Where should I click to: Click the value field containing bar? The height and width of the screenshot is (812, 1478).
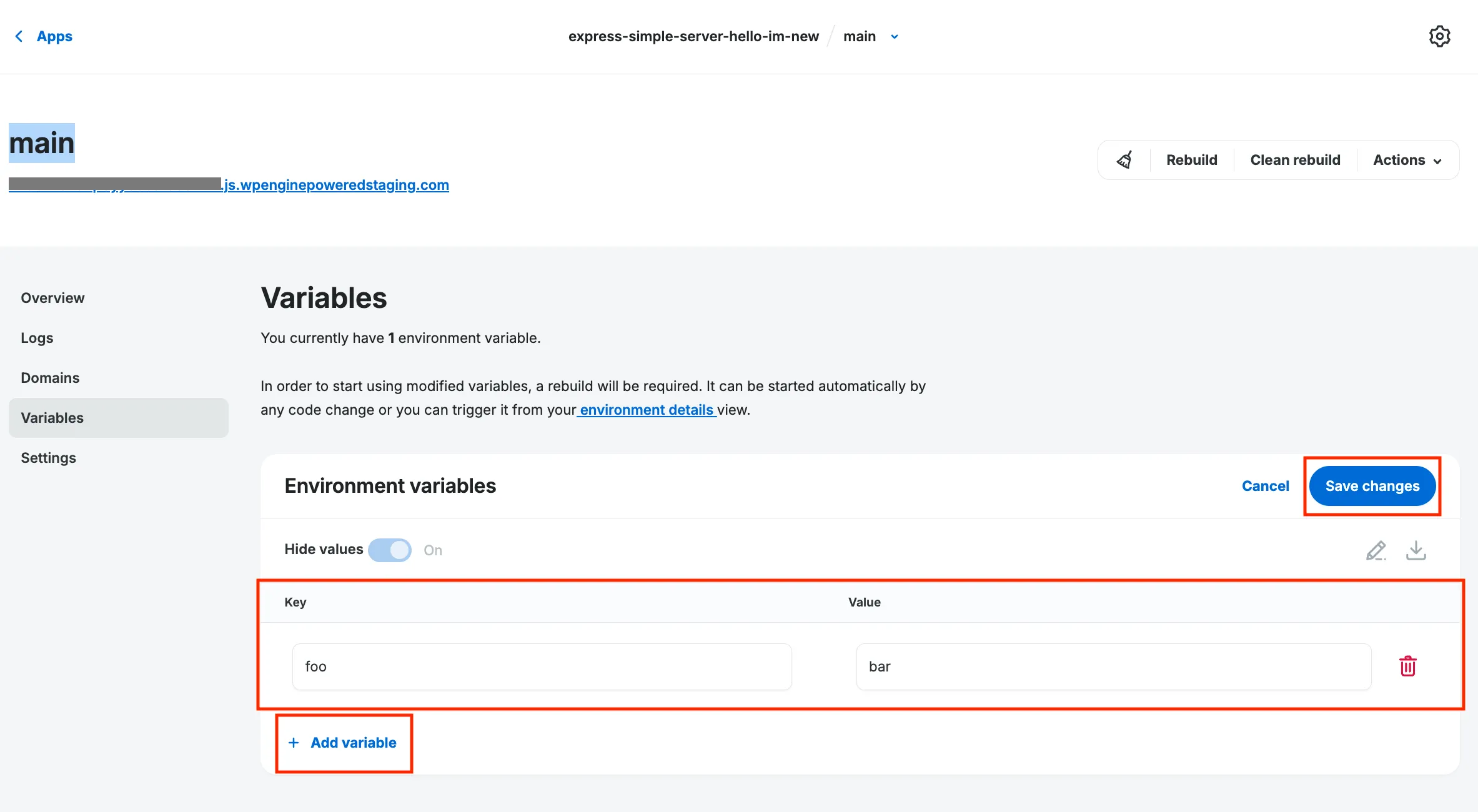(x=1113, y=666)
